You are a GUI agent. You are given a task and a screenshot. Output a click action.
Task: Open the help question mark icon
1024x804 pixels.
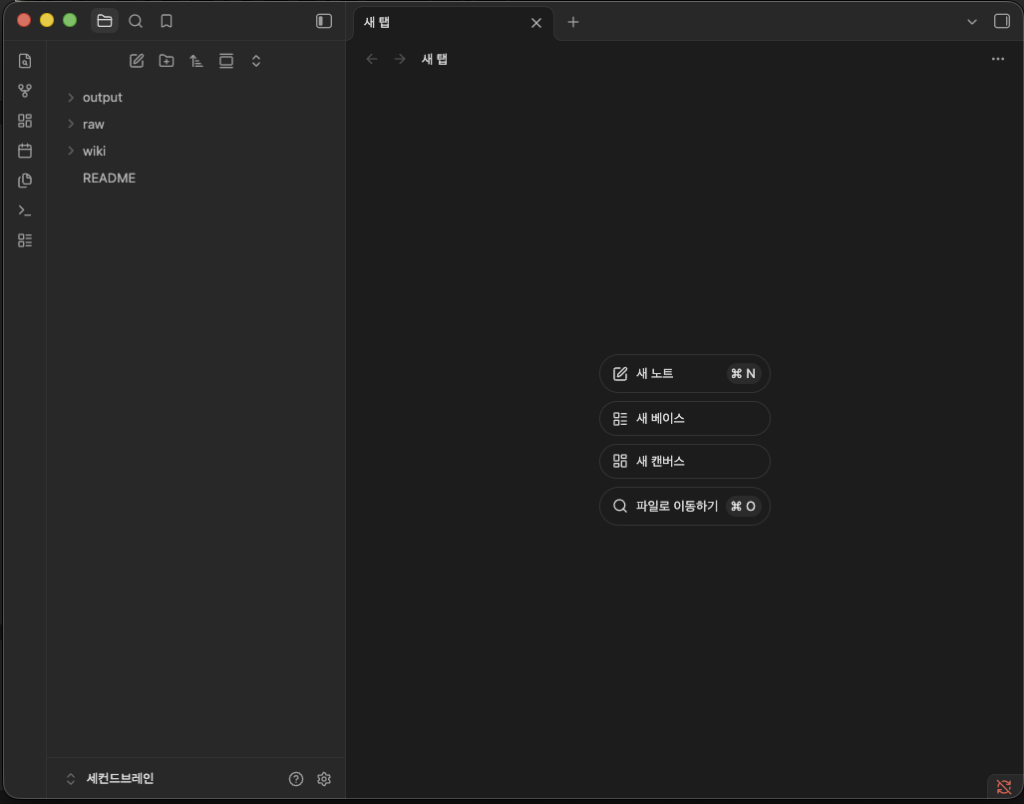coord(296,779)
